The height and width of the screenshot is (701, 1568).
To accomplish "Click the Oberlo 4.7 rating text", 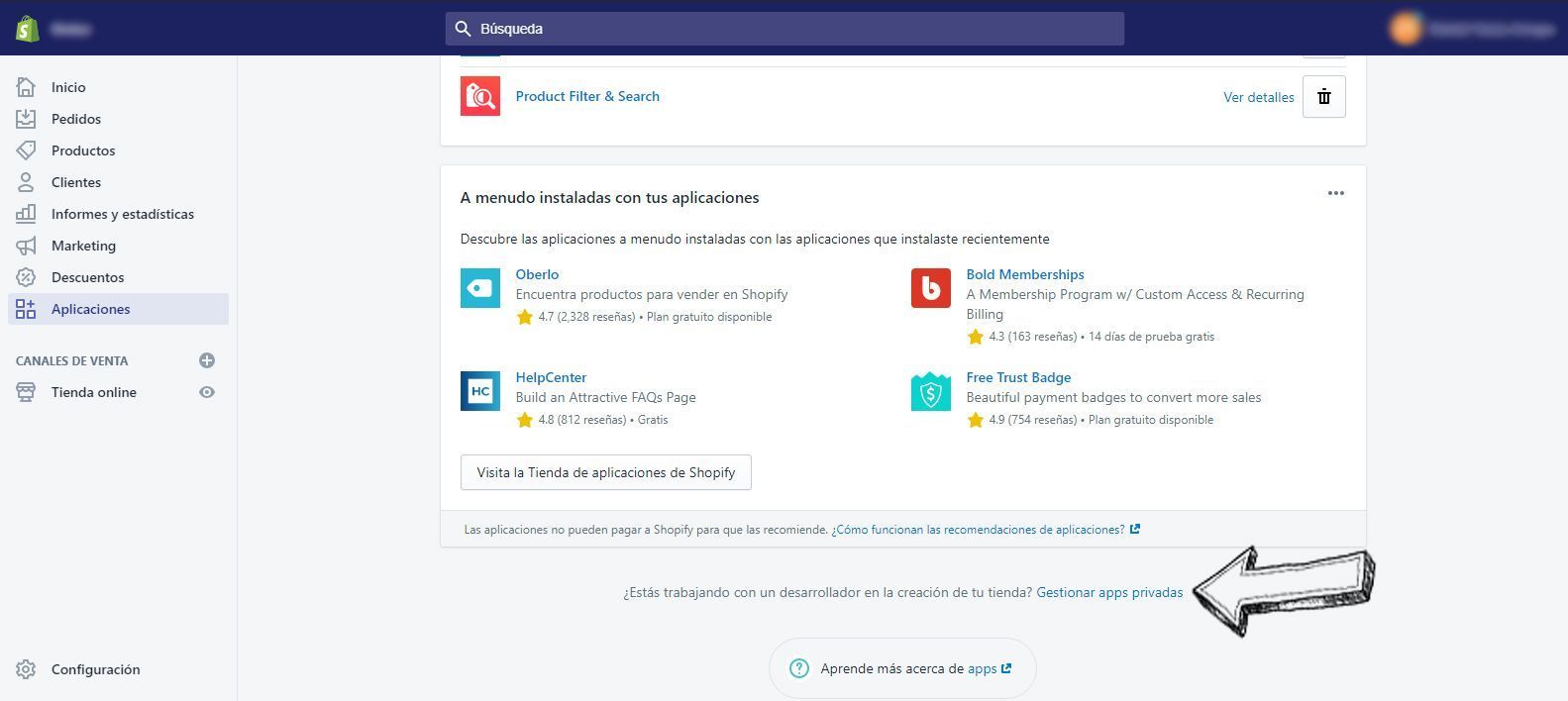I will [x=586, y=317].
